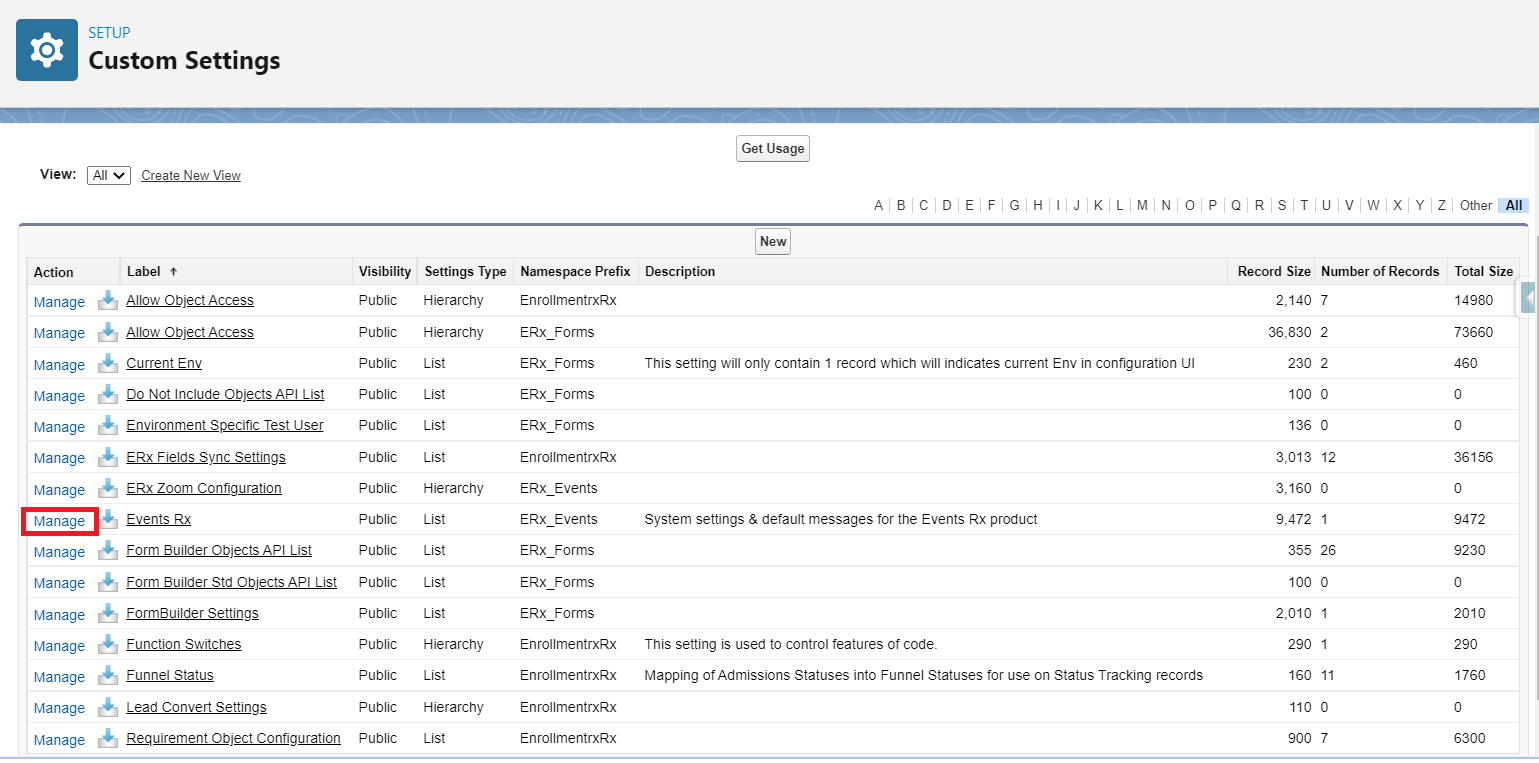Image resolution: width=1539 pixels, height=763 pixels.
Task: Click the New custom setting button
Action: [x=772, y=241]
